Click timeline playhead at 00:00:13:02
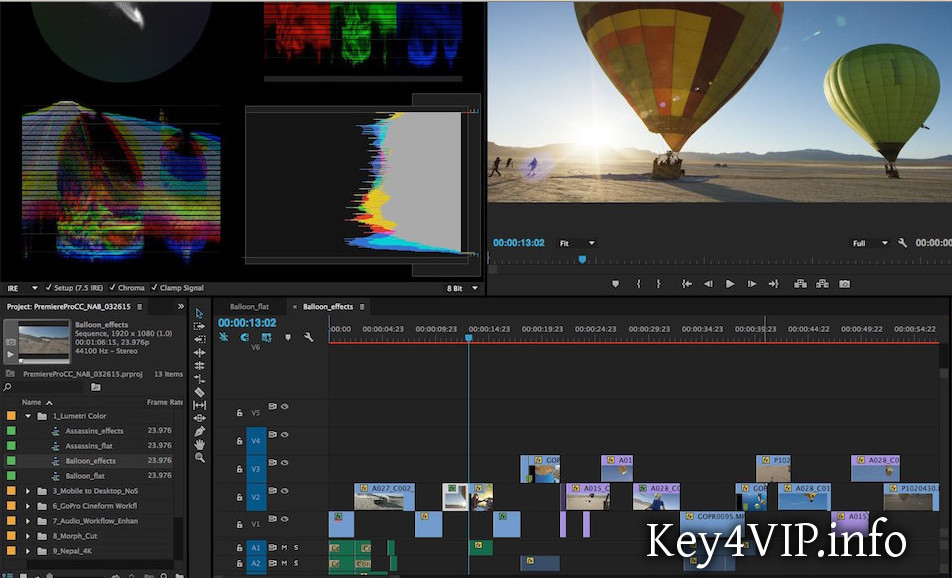This screenshot has height=578, width=952. [x=468, y=338]
